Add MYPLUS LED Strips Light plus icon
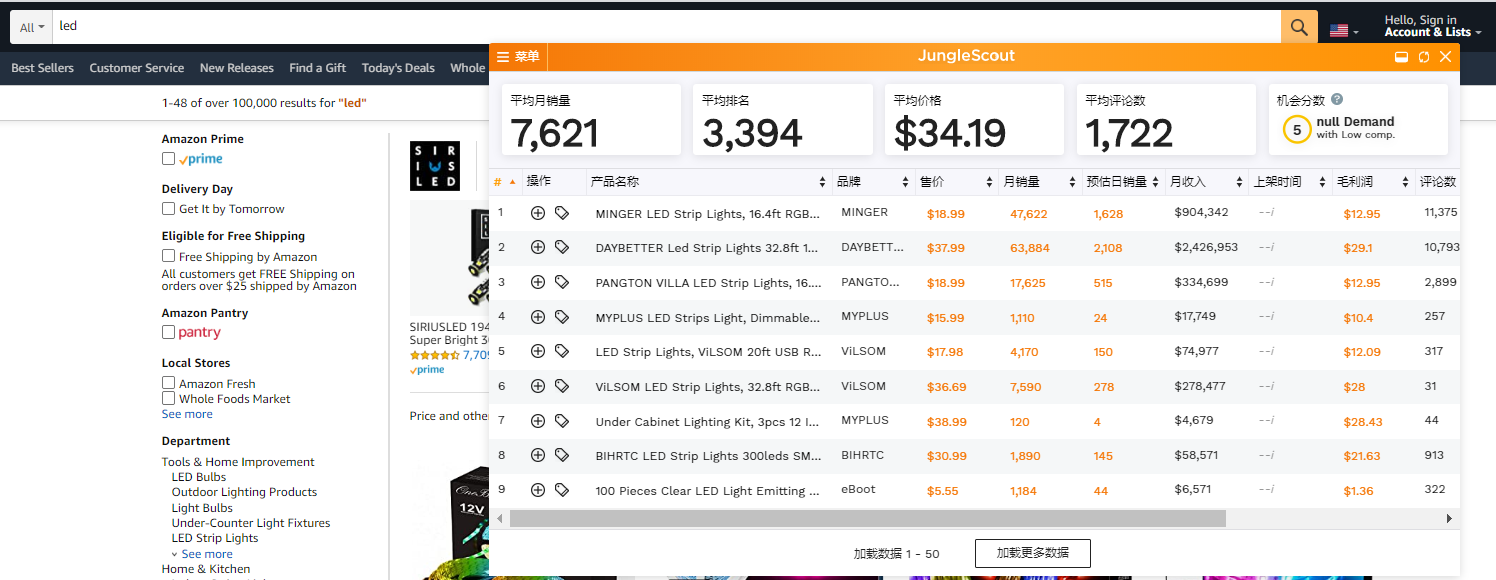The height and width of the screenshot is (580, 1496). coord(538,317)
